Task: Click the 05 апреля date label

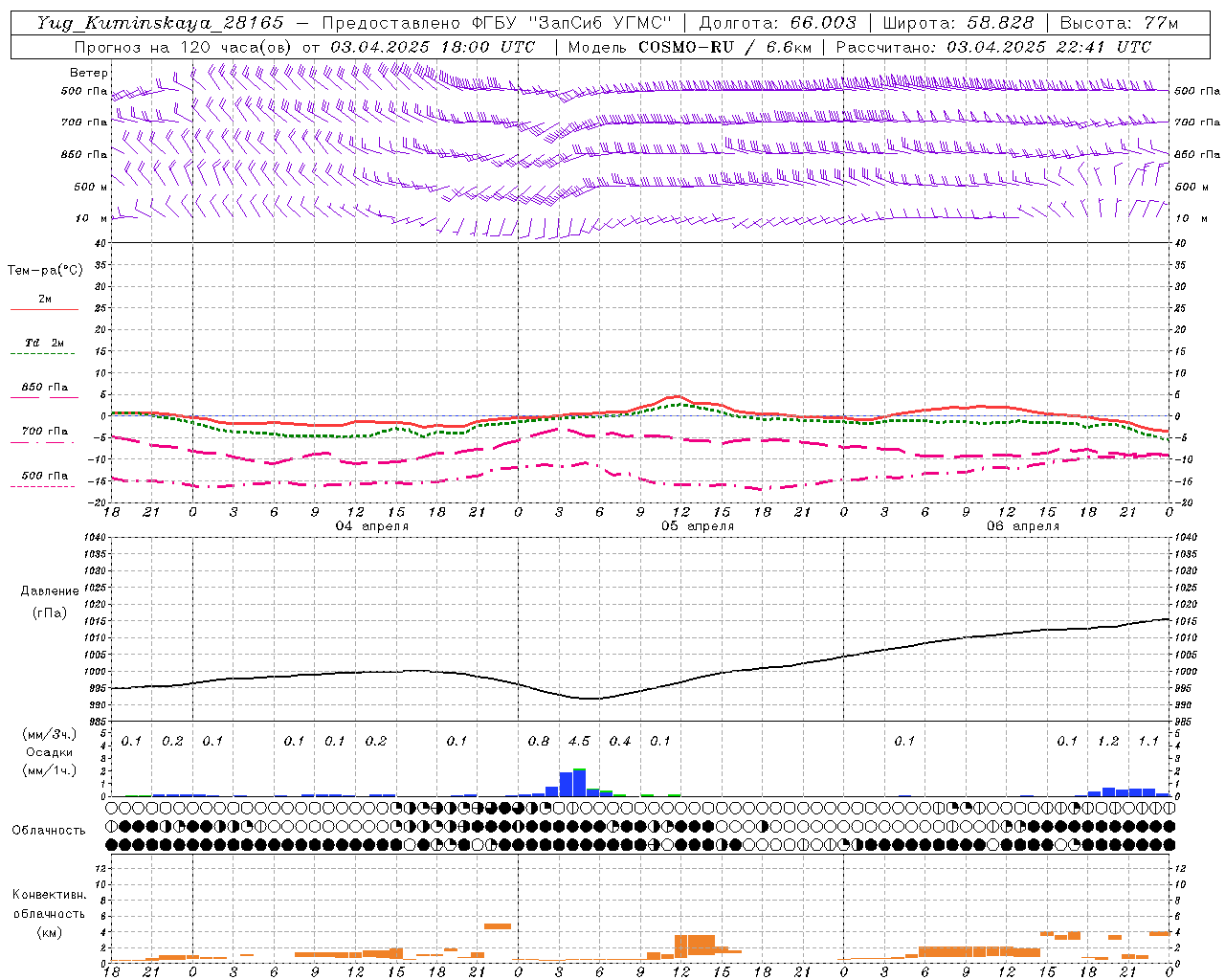Action: click(x=698, y=526)
